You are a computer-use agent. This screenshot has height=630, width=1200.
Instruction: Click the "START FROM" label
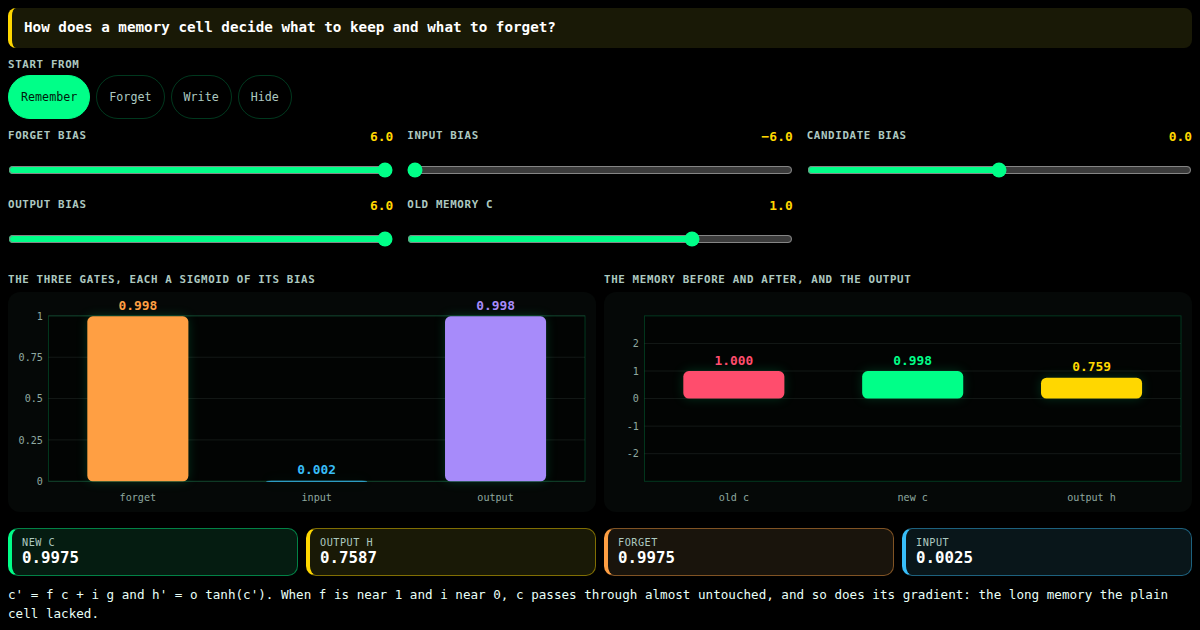coord(44,64)
